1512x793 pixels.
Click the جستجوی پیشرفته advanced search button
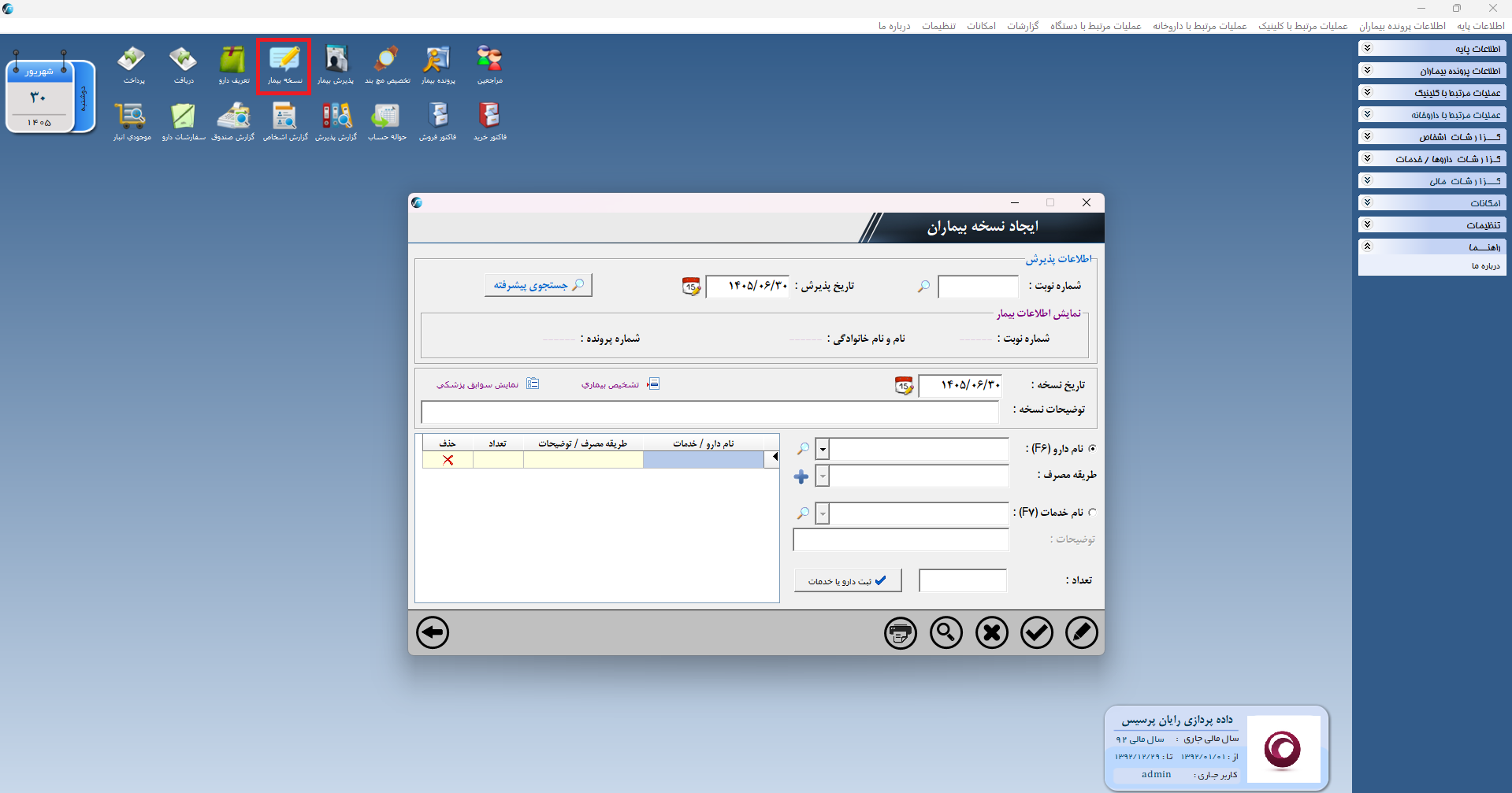pyautogui.click(x=538, y=285)
